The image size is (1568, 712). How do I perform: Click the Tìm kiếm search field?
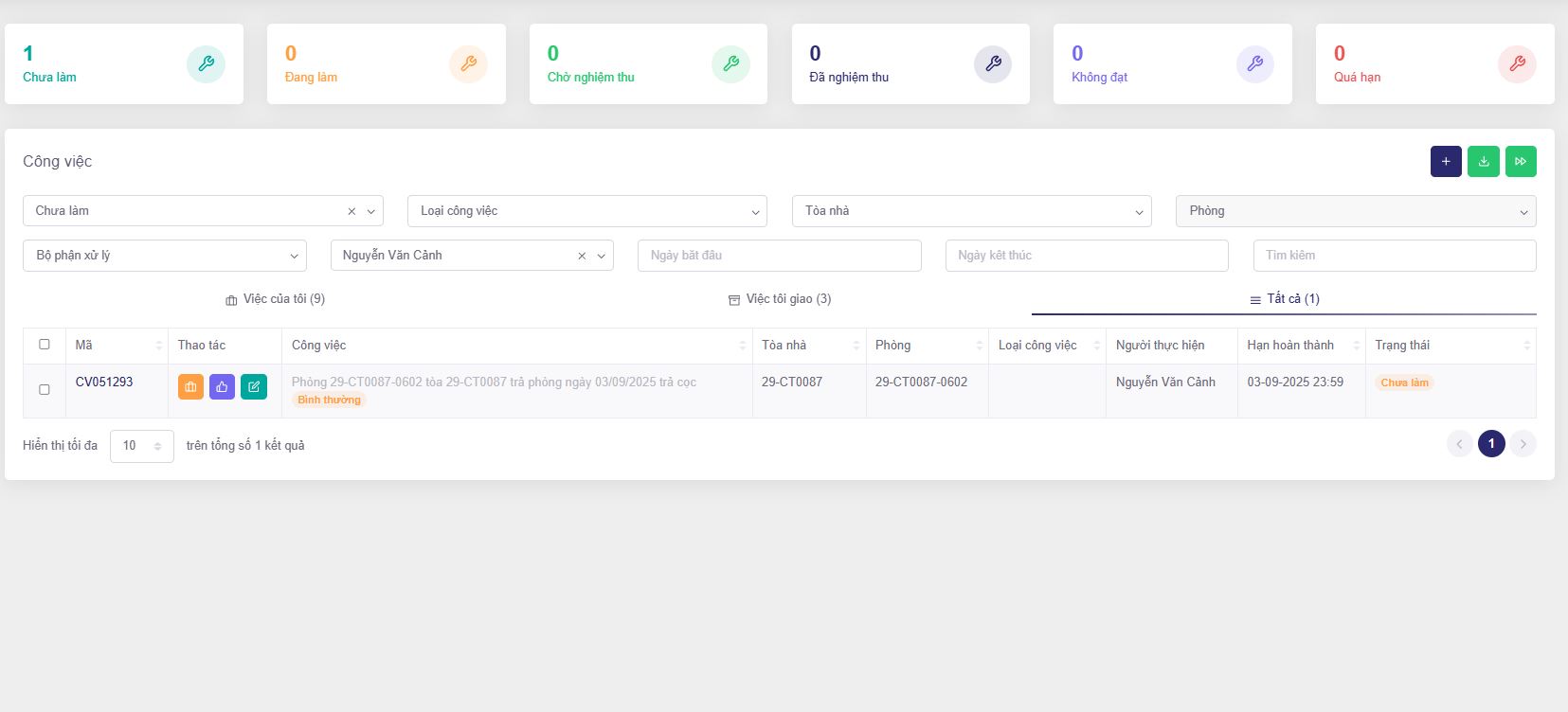coord(1394,256)
